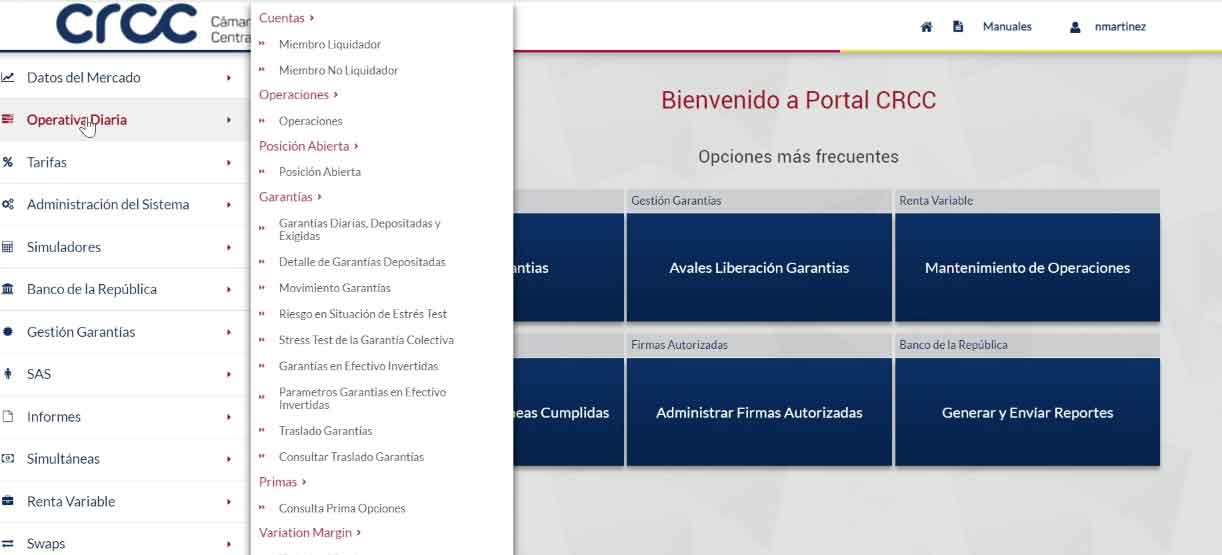Viewport: 1222px width, 555px height.
Task: Expand arrow next to Renta Variable sidebar item
Action: (x=229, y=501)
